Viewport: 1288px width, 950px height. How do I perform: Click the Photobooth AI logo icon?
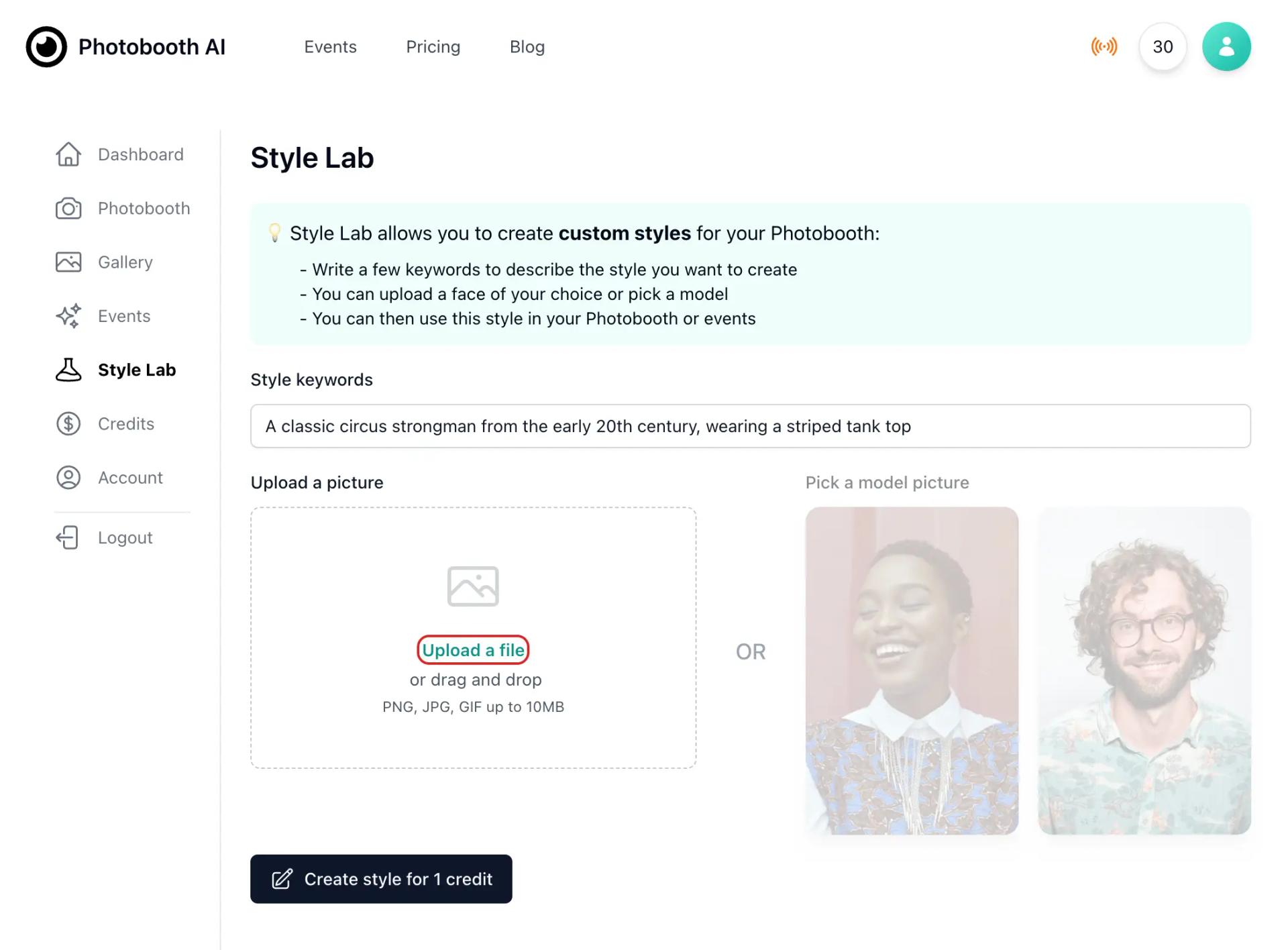pyautogui.click(x=45, y=46)
